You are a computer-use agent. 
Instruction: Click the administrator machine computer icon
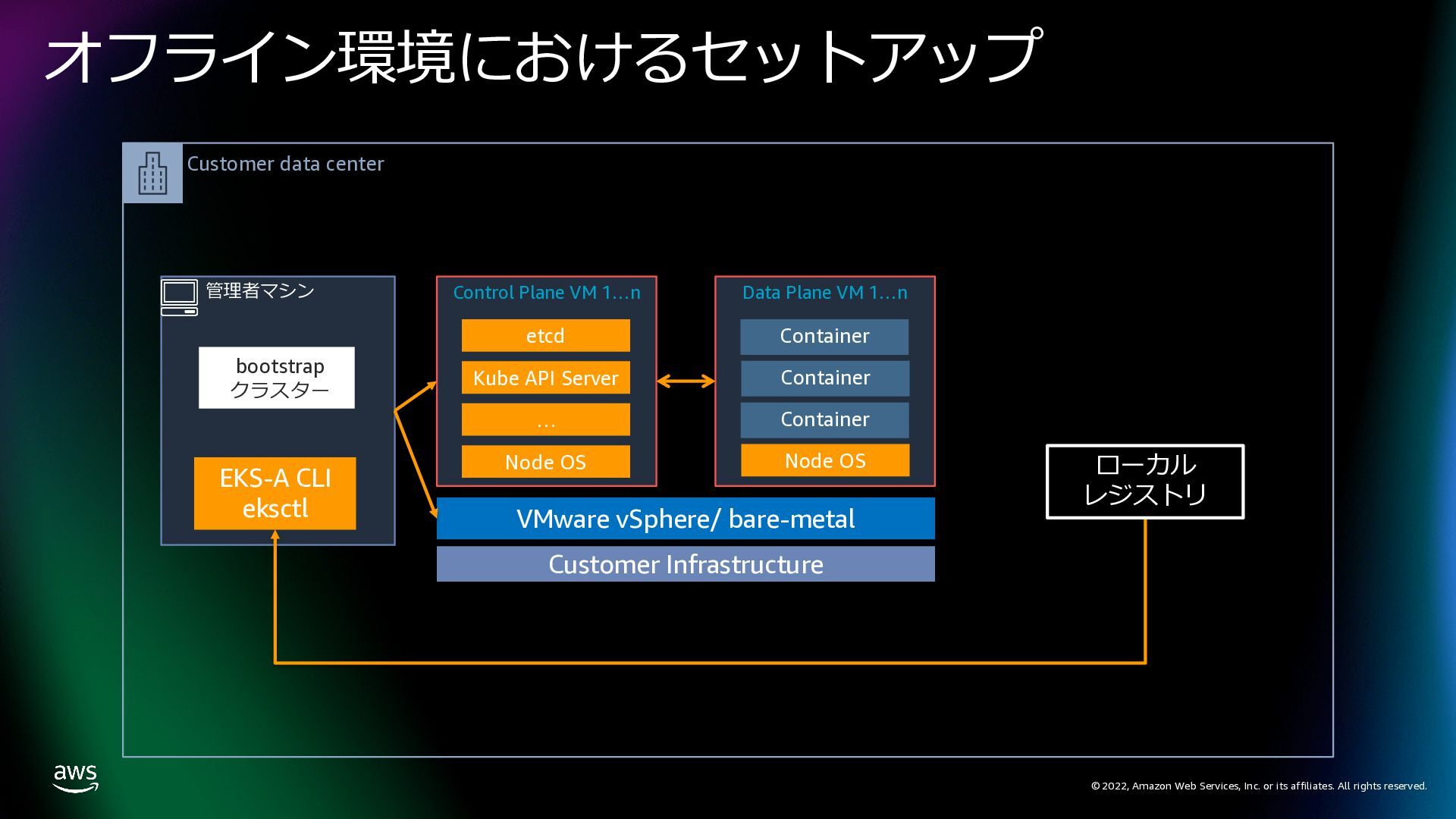point(180,297)
